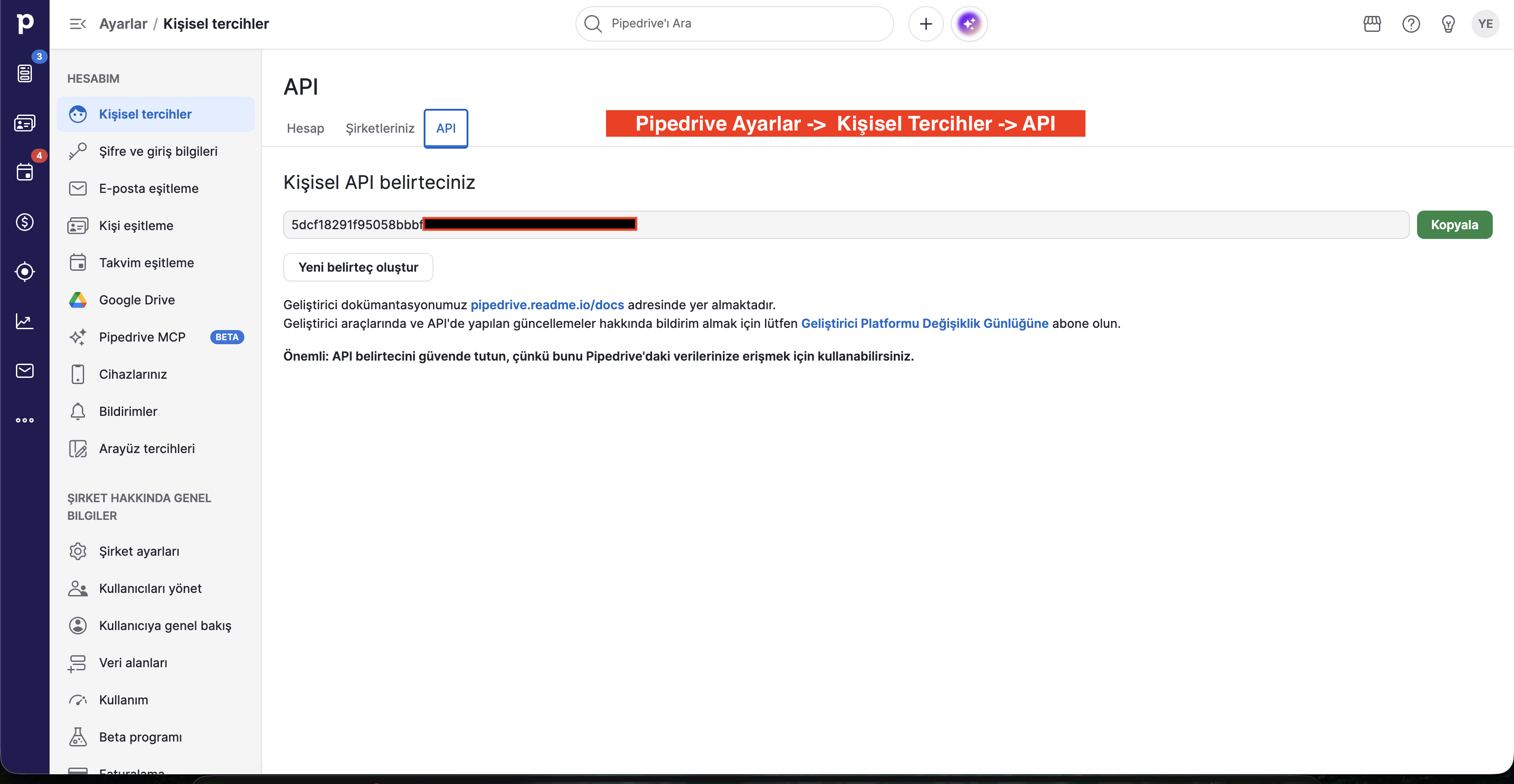Click the flask icon beside Beta programı
This screenshot has height=784, width=1514.
click(x=77, y=737)
